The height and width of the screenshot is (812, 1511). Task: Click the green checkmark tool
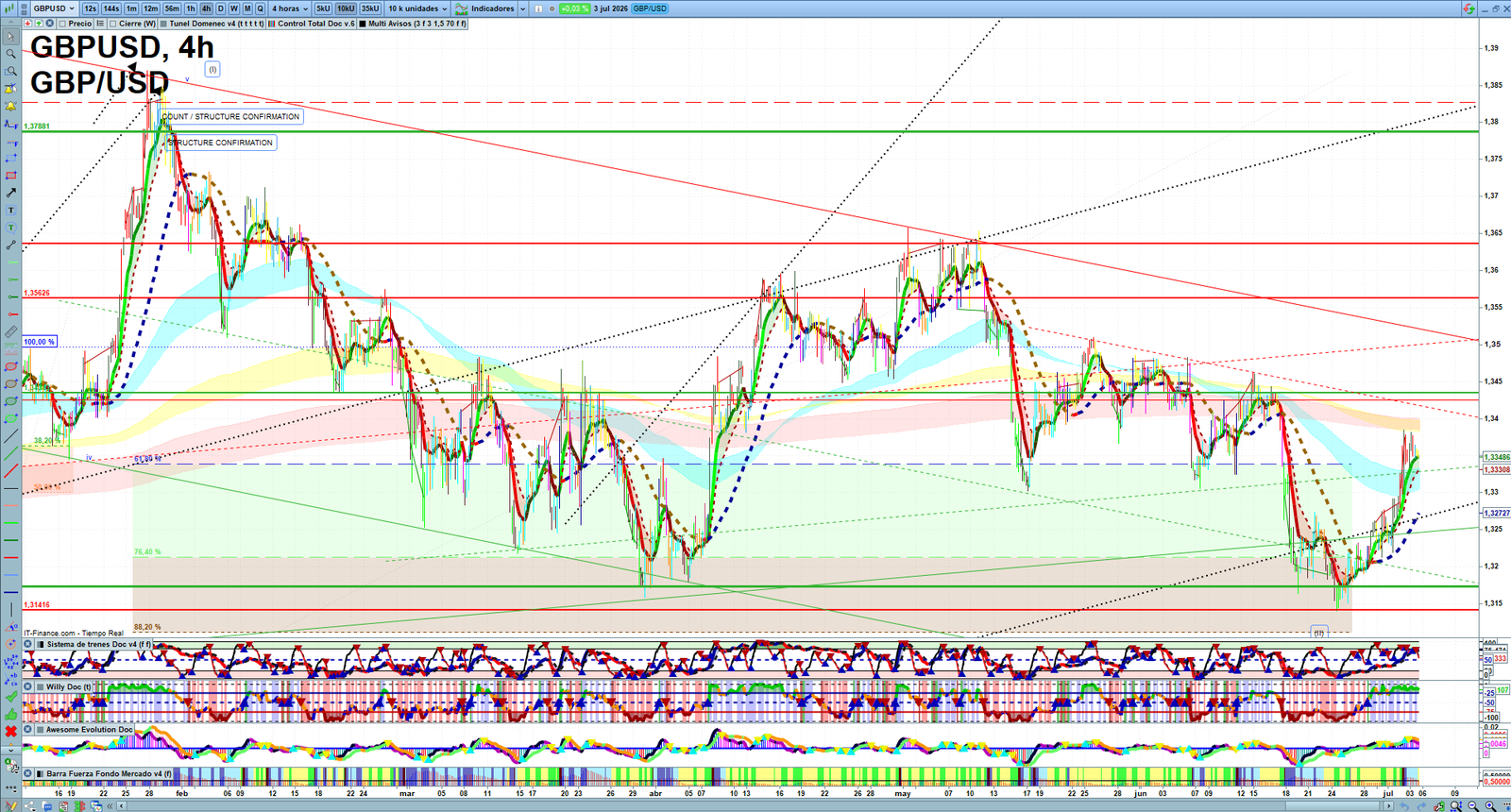click(11, 696)
